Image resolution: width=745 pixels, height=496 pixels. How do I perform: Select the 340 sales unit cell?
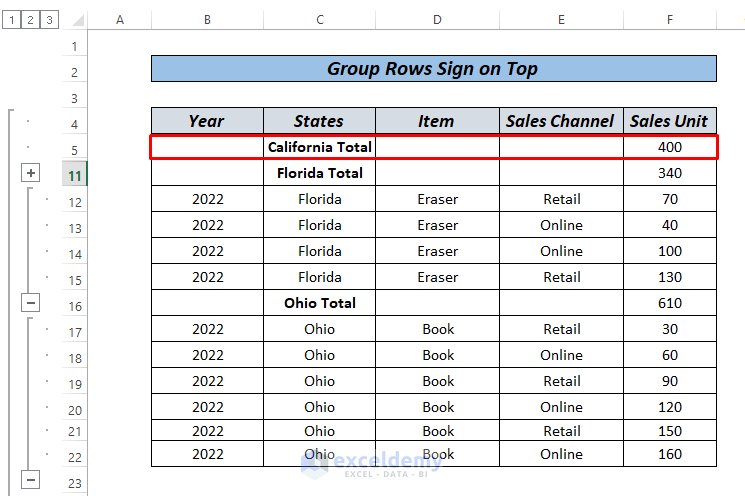670,173
